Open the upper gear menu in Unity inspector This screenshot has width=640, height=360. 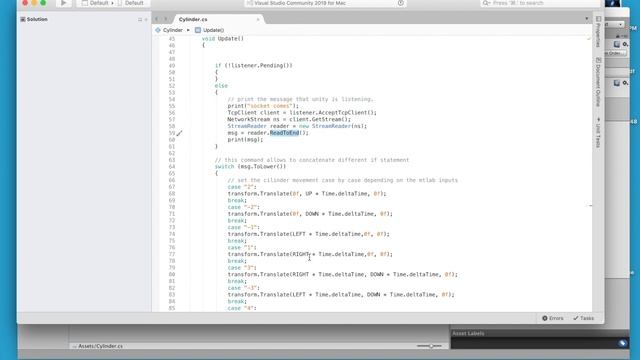point(625,44)
